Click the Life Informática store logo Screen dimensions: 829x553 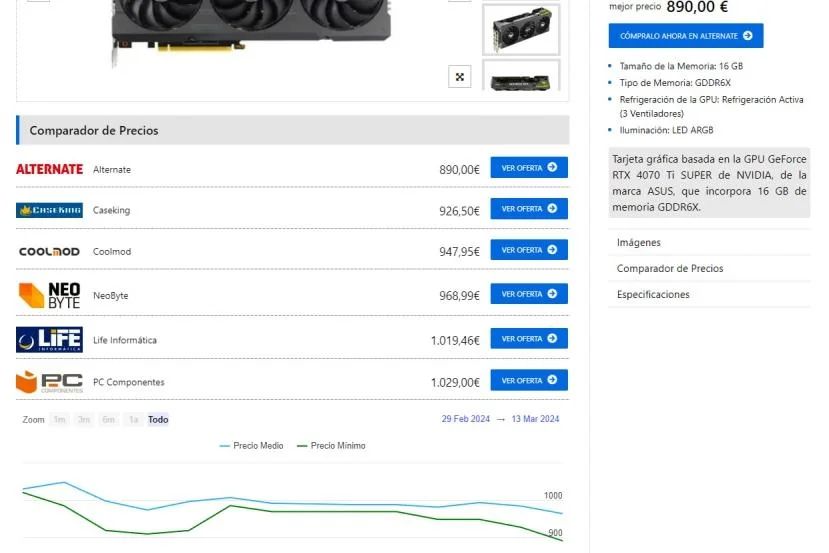50,339
